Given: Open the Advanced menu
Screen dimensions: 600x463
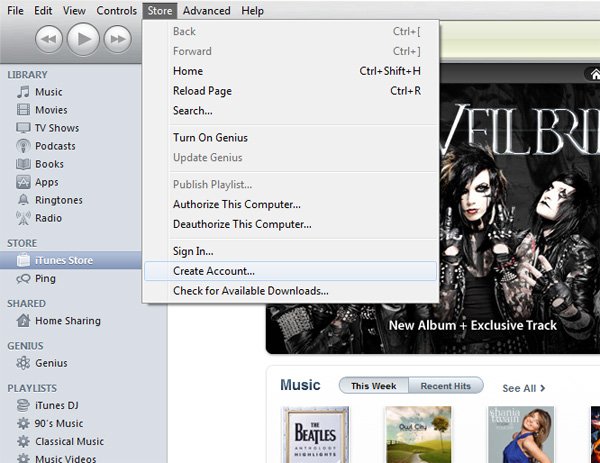Looking at the screenshot, I should (x=207, y=11).
